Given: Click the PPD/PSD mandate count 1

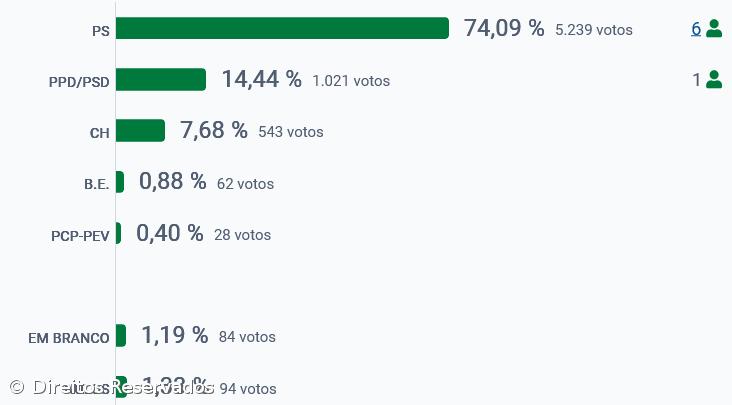Looking at the screenshot, I should [x=697, y=80].
